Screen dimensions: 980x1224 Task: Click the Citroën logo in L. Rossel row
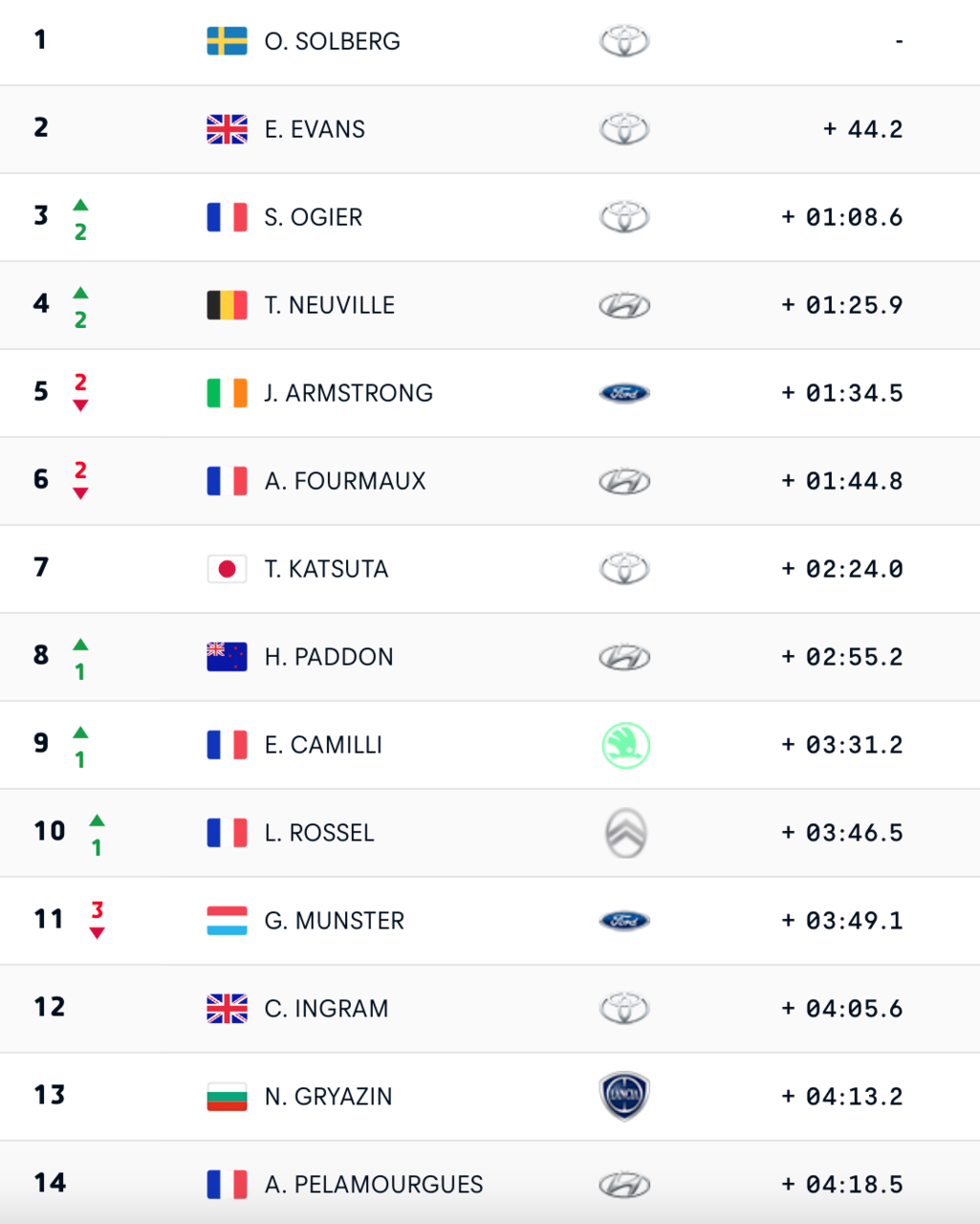625,833
